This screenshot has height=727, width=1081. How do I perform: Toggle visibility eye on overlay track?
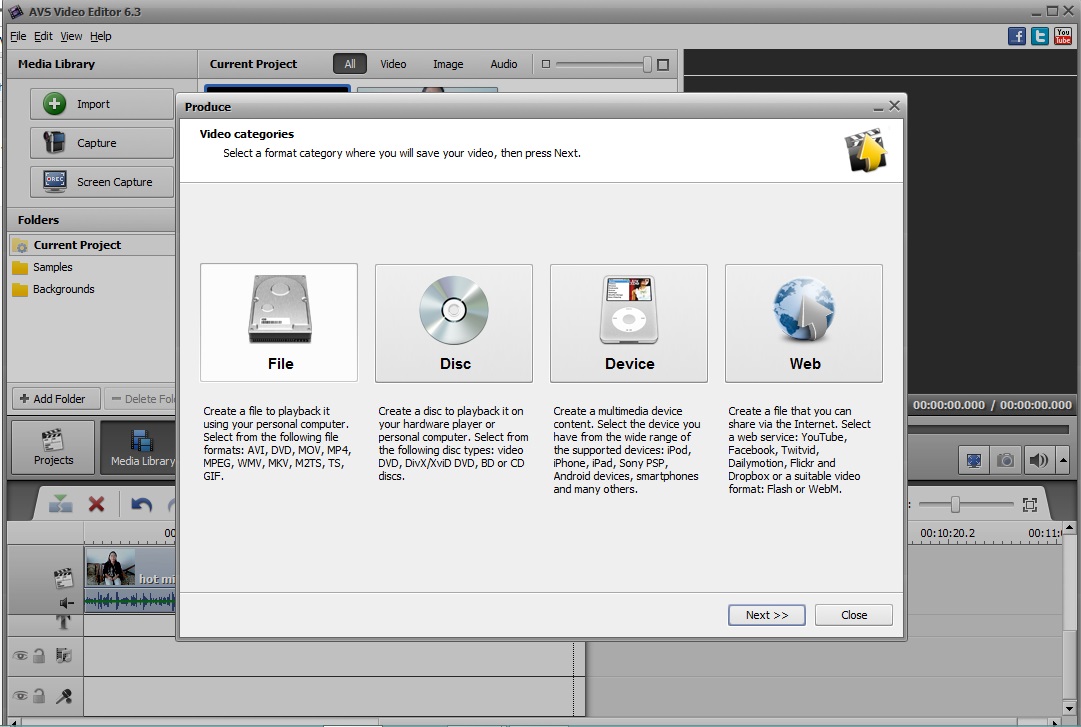20,655
